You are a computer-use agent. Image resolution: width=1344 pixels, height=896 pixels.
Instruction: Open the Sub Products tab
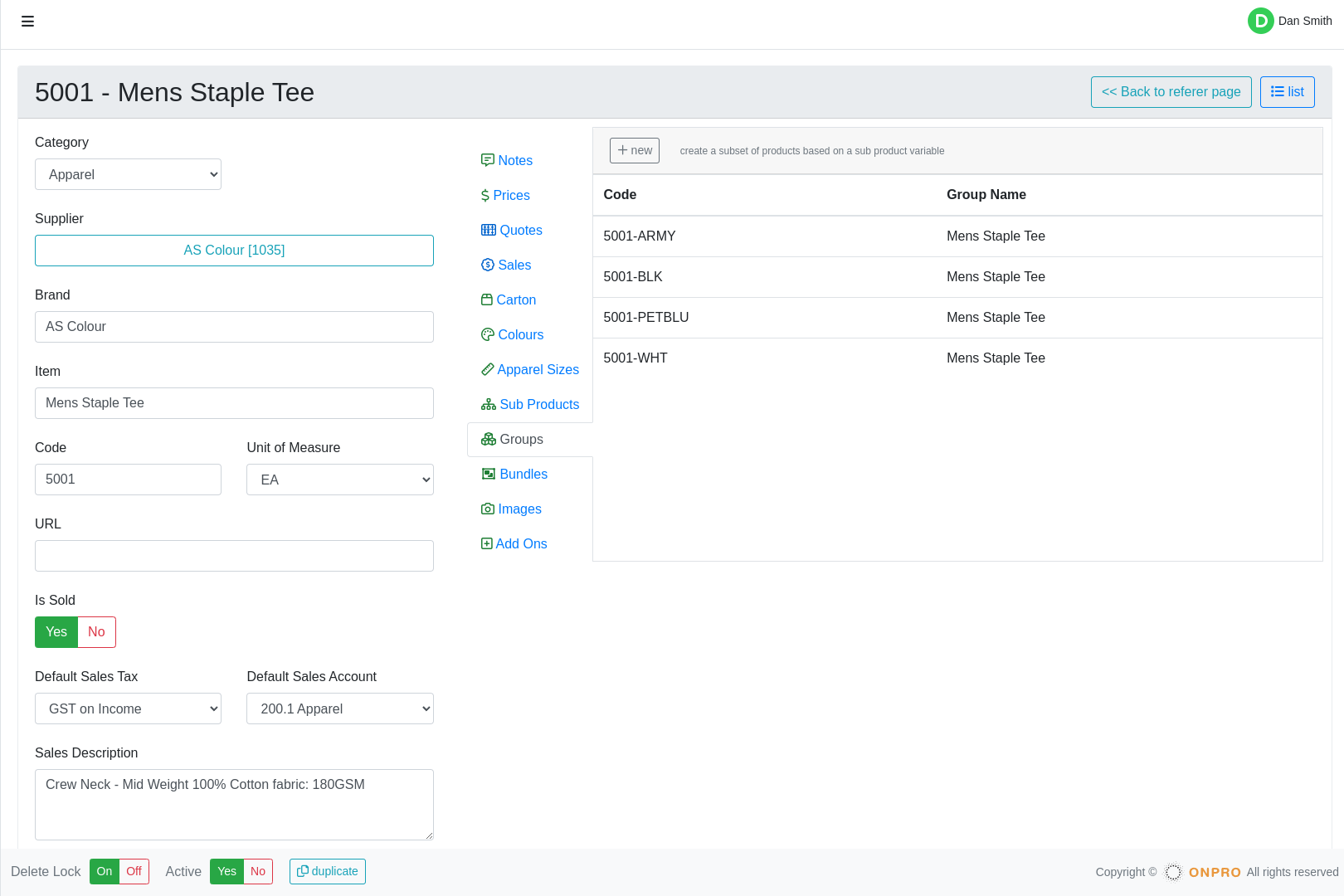(530, 404)
